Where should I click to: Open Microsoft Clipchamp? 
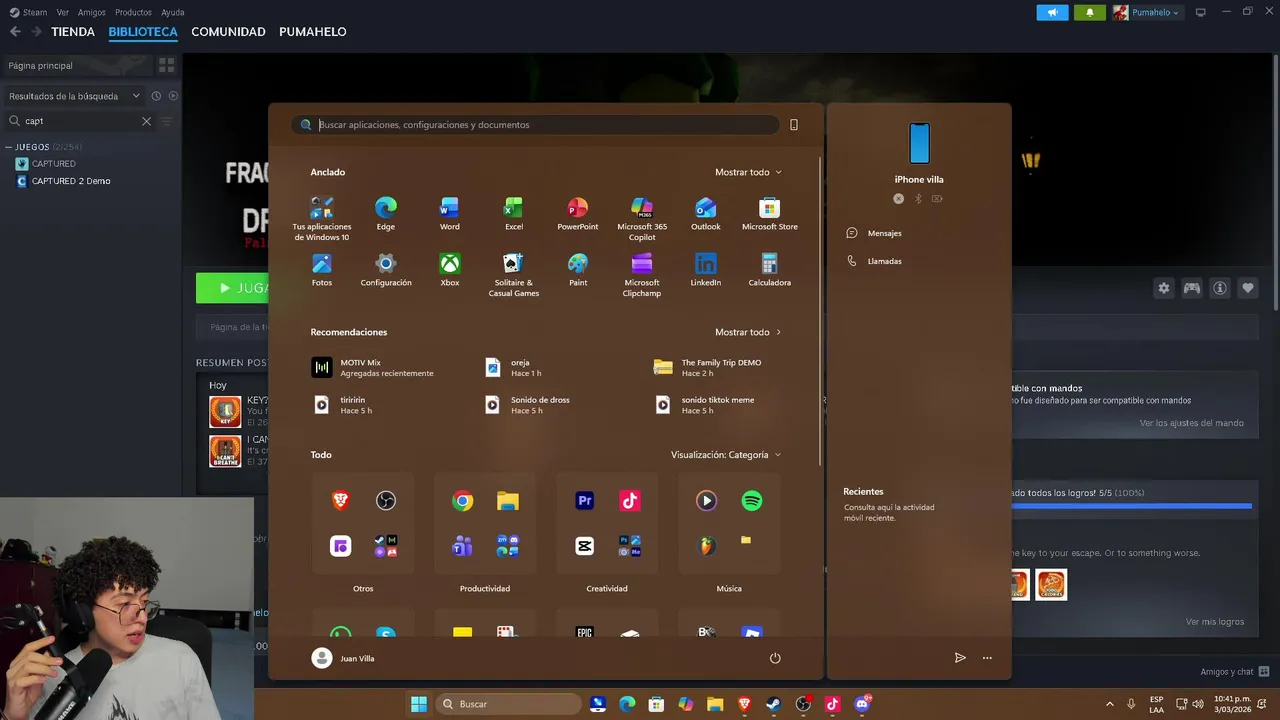coord(641,274)
